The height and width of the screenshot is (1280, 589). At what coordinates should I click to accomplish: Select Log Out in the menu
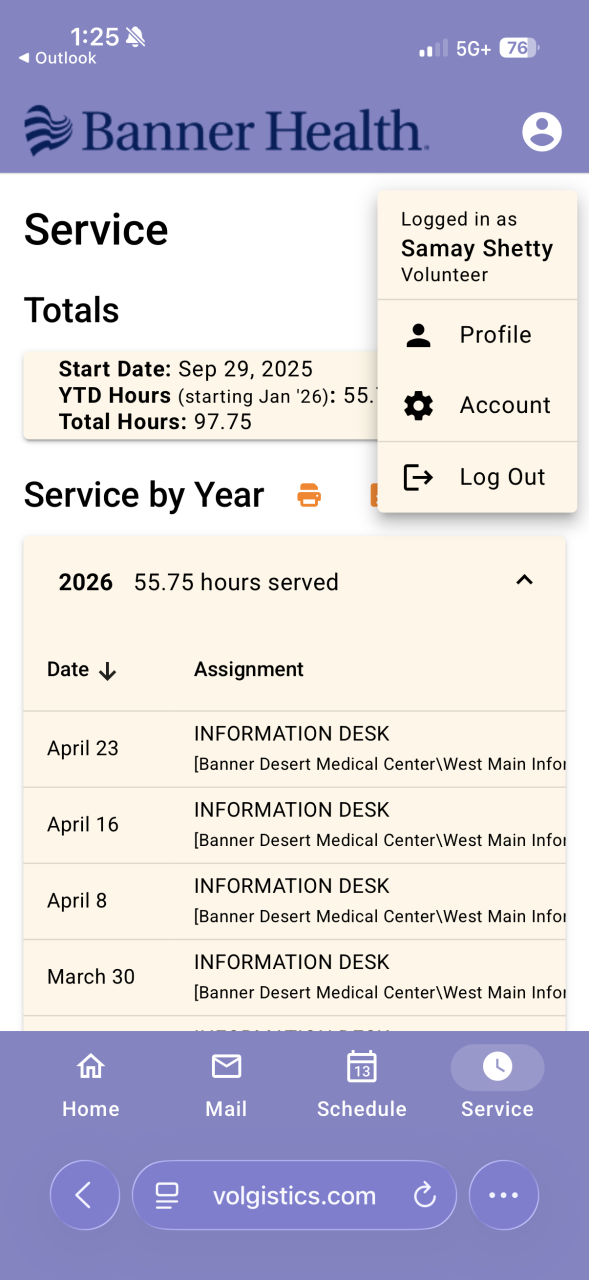(478, 477)
